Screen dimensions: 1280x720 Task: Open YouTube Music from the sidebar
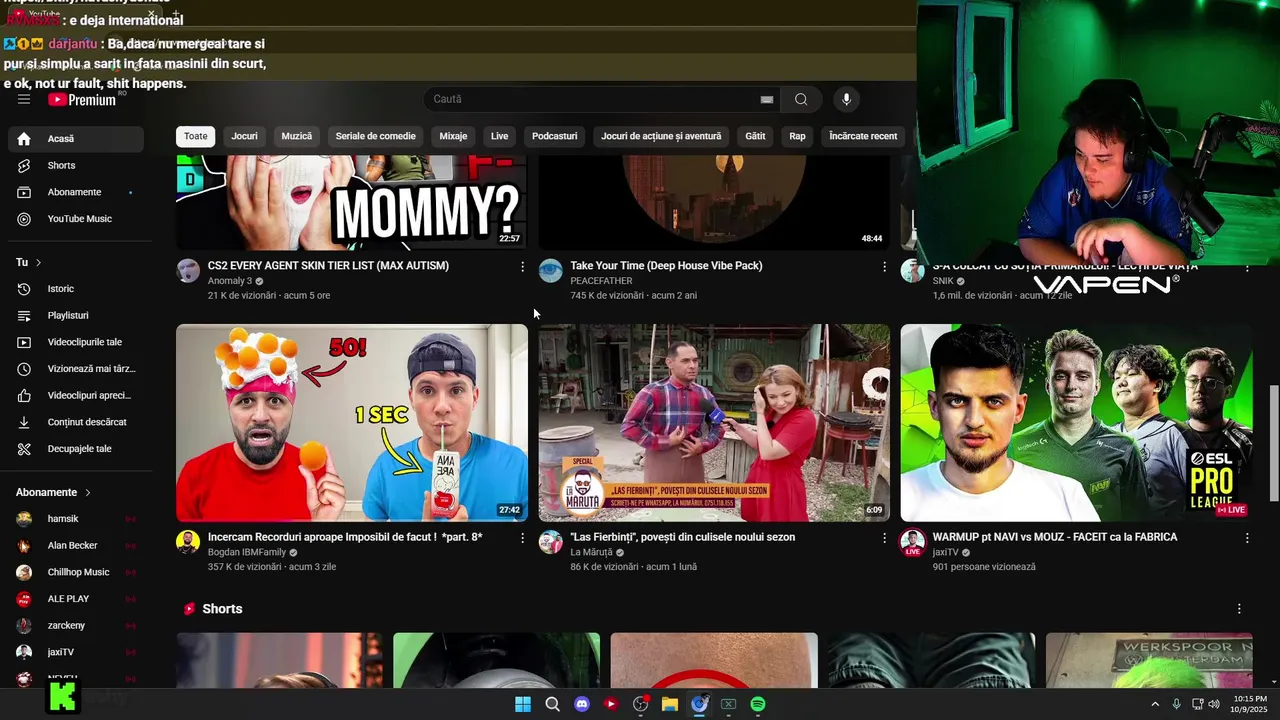76,219
